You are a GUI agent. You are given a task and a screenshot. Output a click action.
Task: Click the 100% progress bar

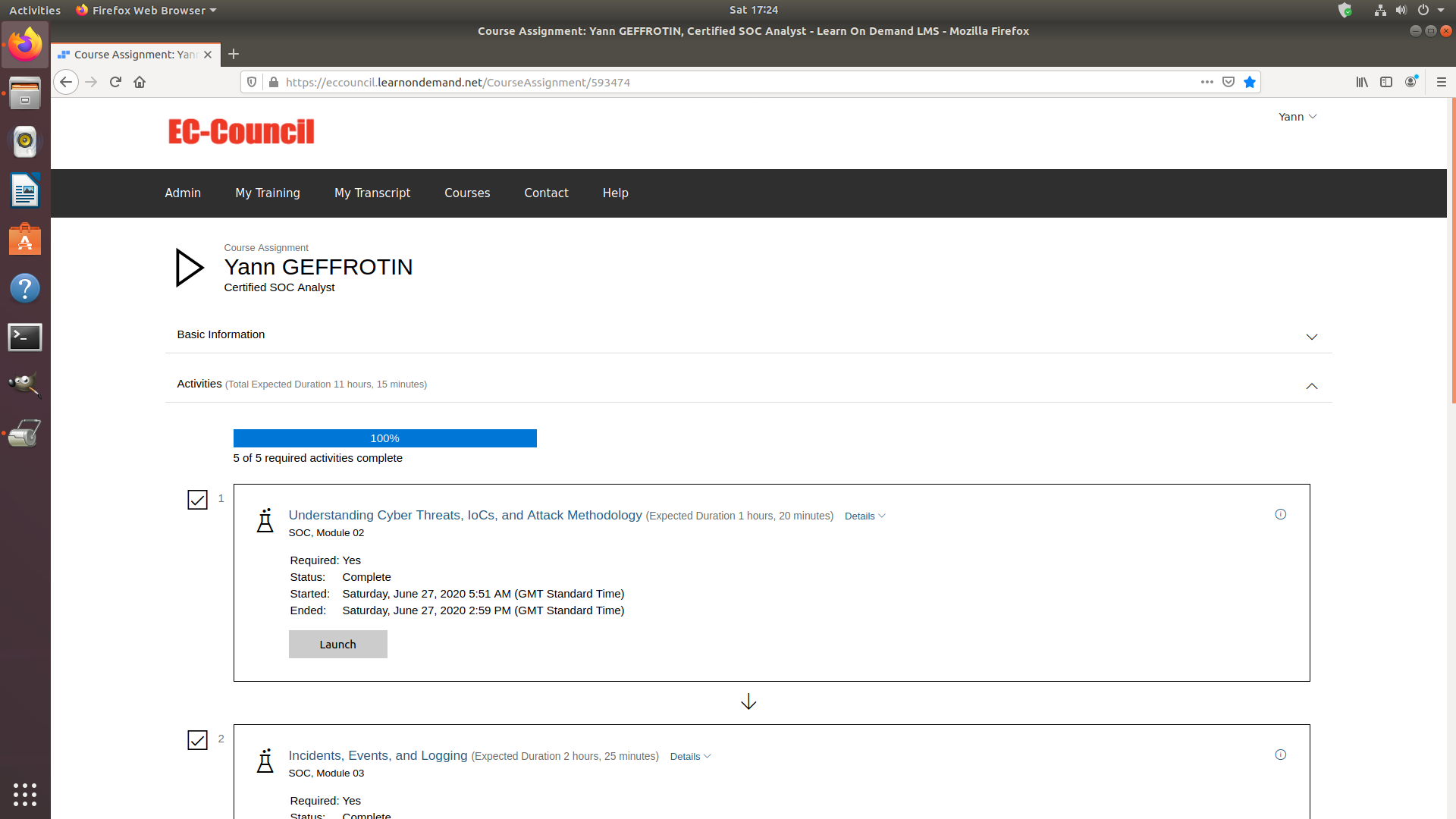tap(385, 438)
